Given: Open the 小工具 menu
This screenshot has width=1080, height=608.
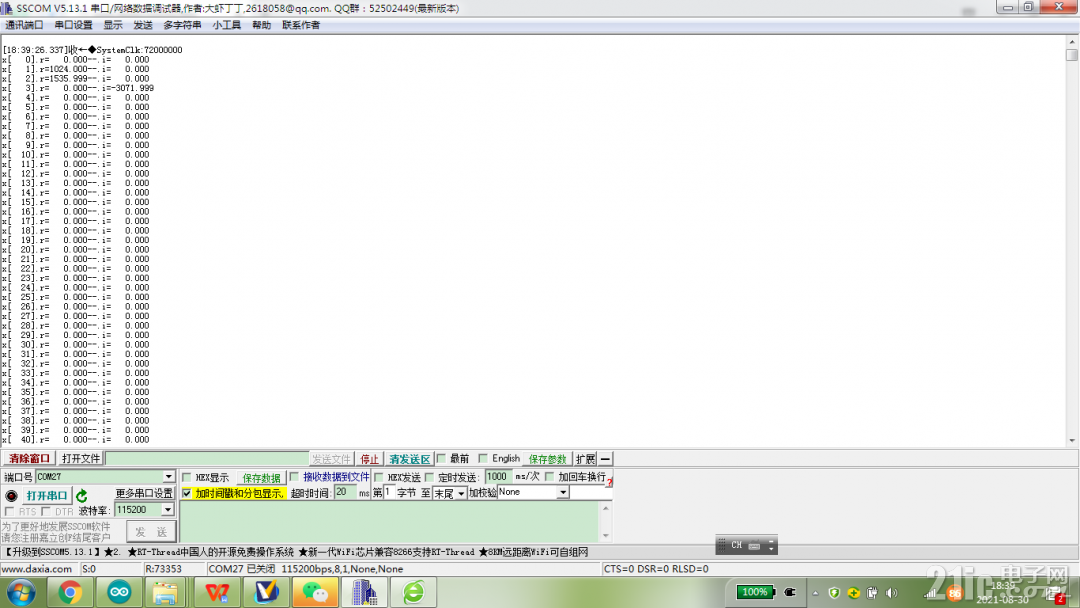Looking at the screenshot, I should click(x=227, y=25).
